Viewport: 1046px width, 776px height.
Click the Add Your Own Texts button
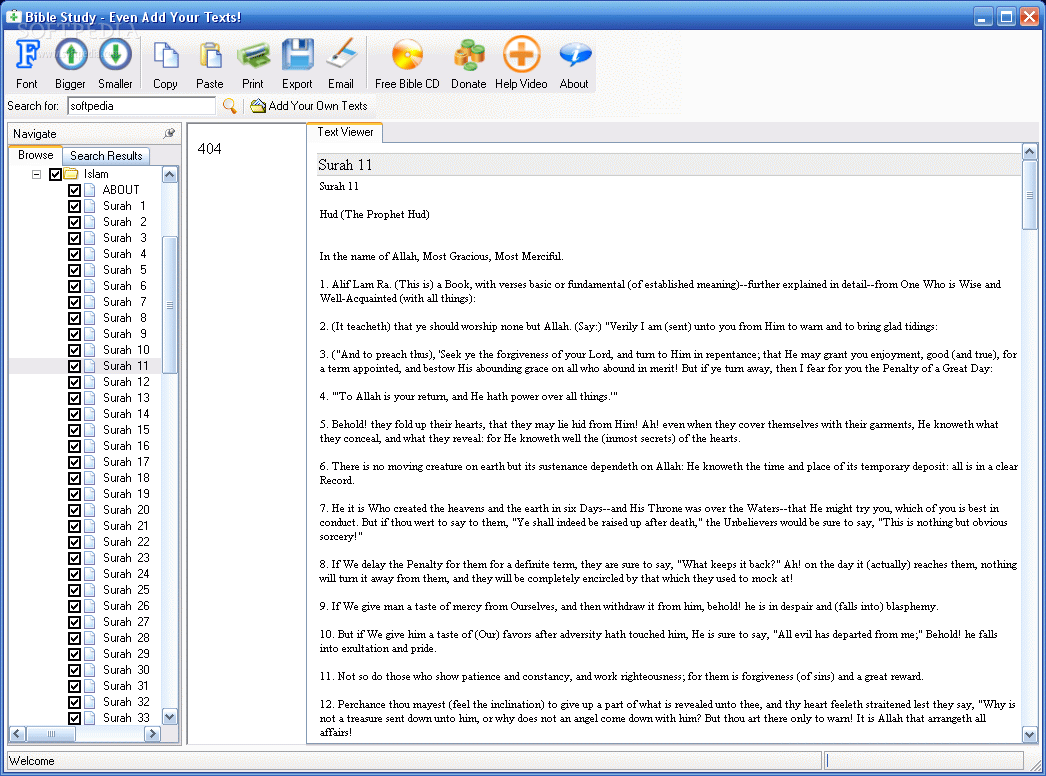tap(310, 105)
